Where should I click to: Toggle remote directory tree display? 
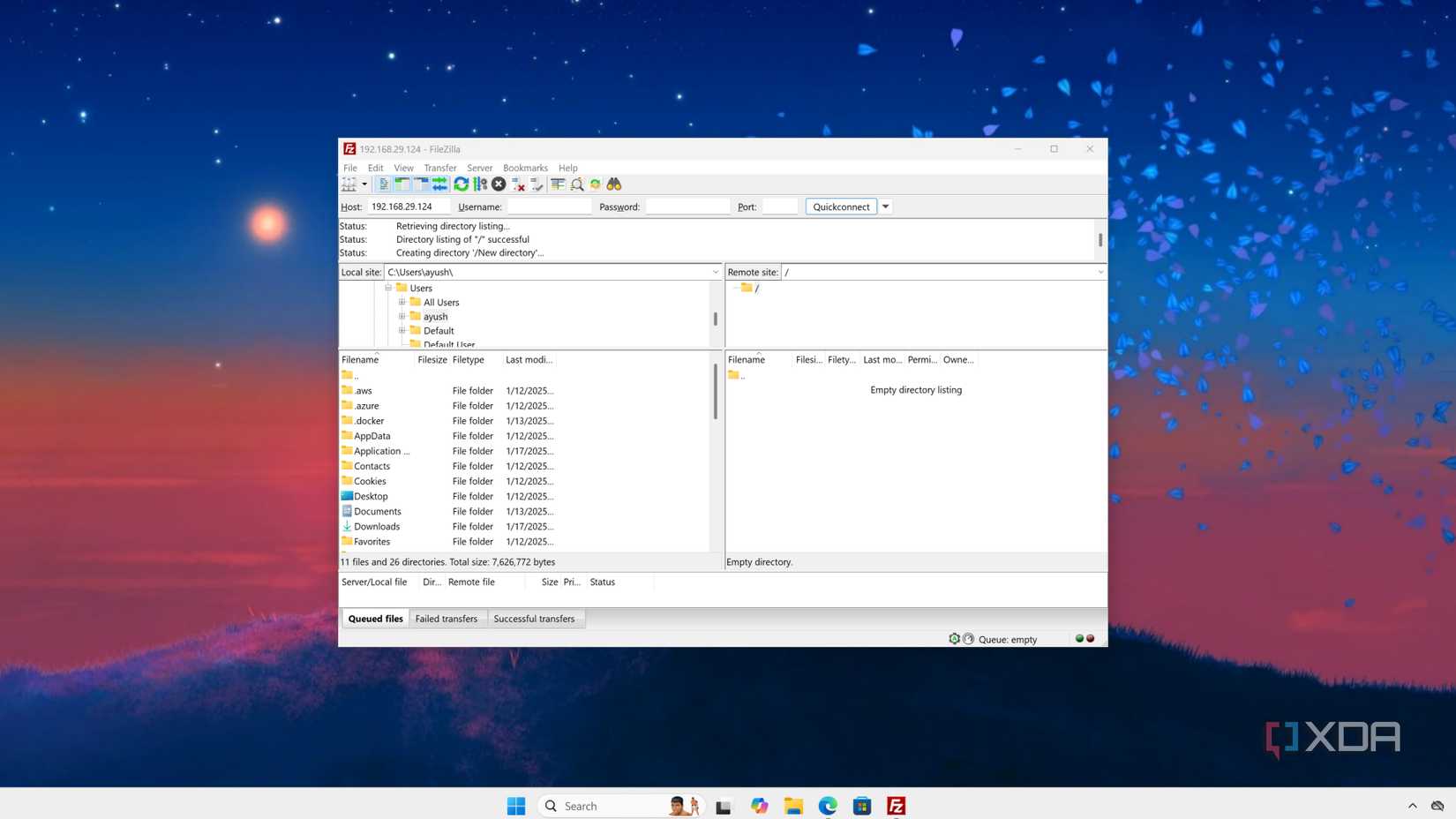421,184
